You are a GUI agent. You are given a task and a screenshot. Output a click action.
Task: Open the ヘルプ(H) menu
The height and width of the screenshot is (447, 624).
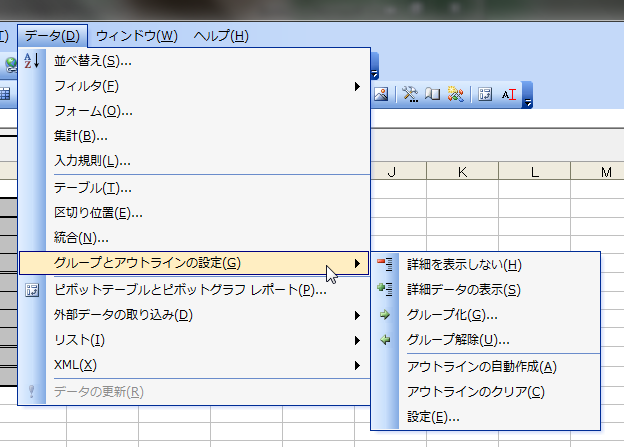click(221, 36)
